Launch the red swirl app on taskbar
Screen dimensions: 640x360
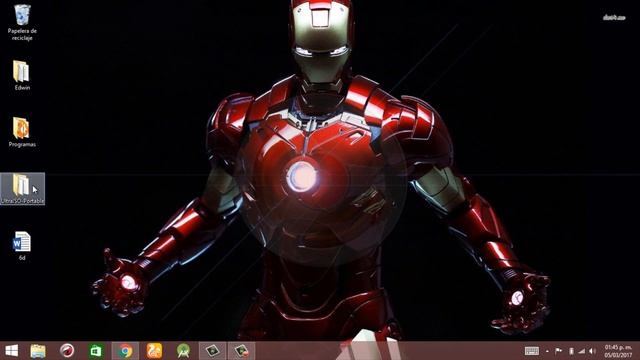tap(67, 351)
